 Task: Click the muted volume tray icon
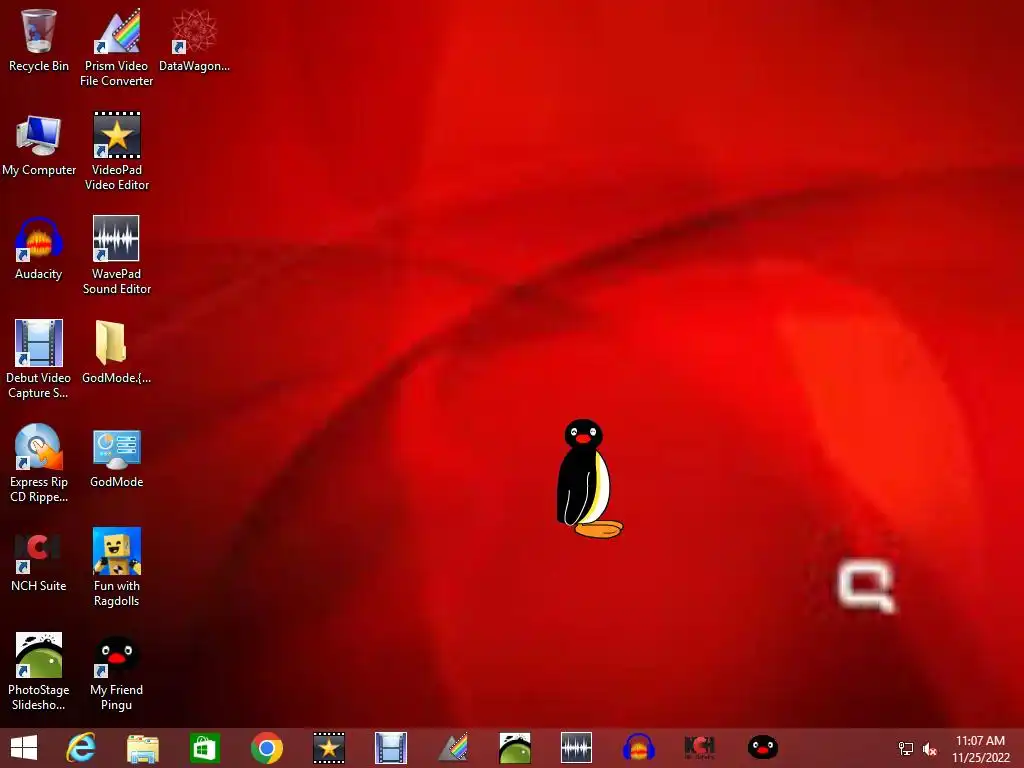(x=929, y=749)
